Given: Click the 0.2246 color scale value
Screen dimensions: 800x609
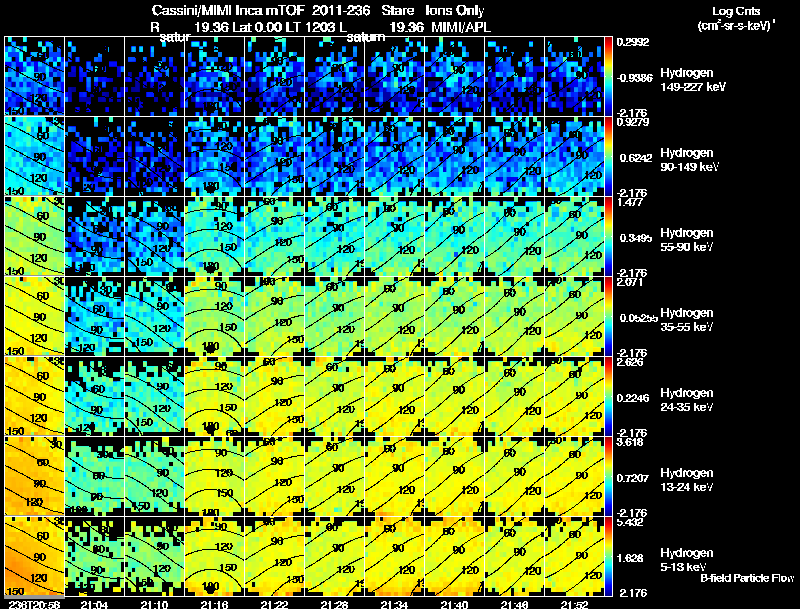Looking at the screenshot, I should [633, 398].
